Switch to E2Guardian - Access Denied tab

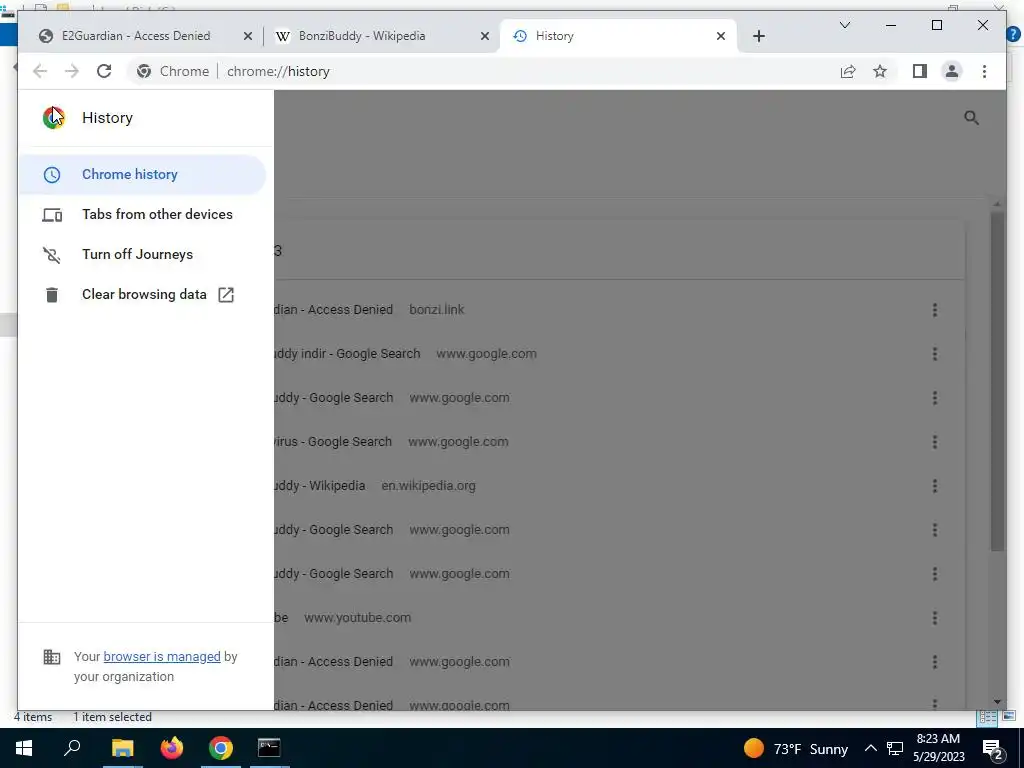pyautogui.click(x=137, y=36)
